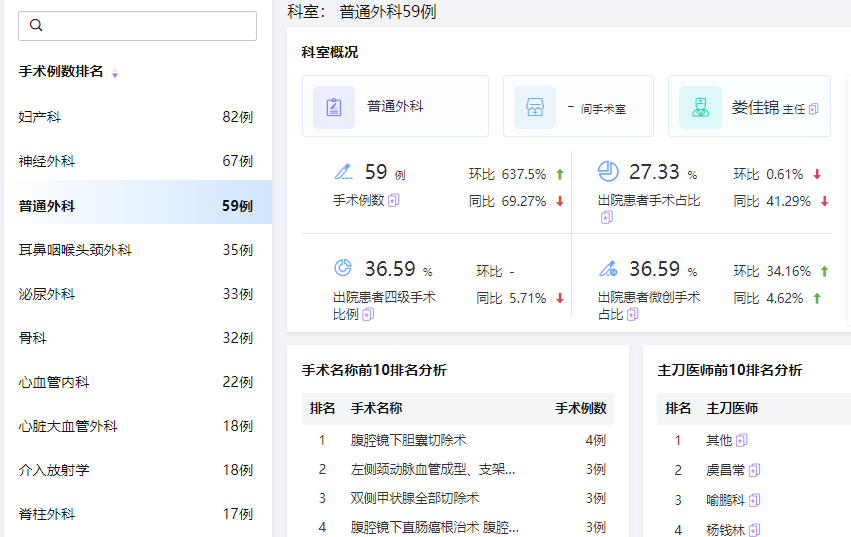Click 手术名称前10排名分析 panel title

click(374, 370)
